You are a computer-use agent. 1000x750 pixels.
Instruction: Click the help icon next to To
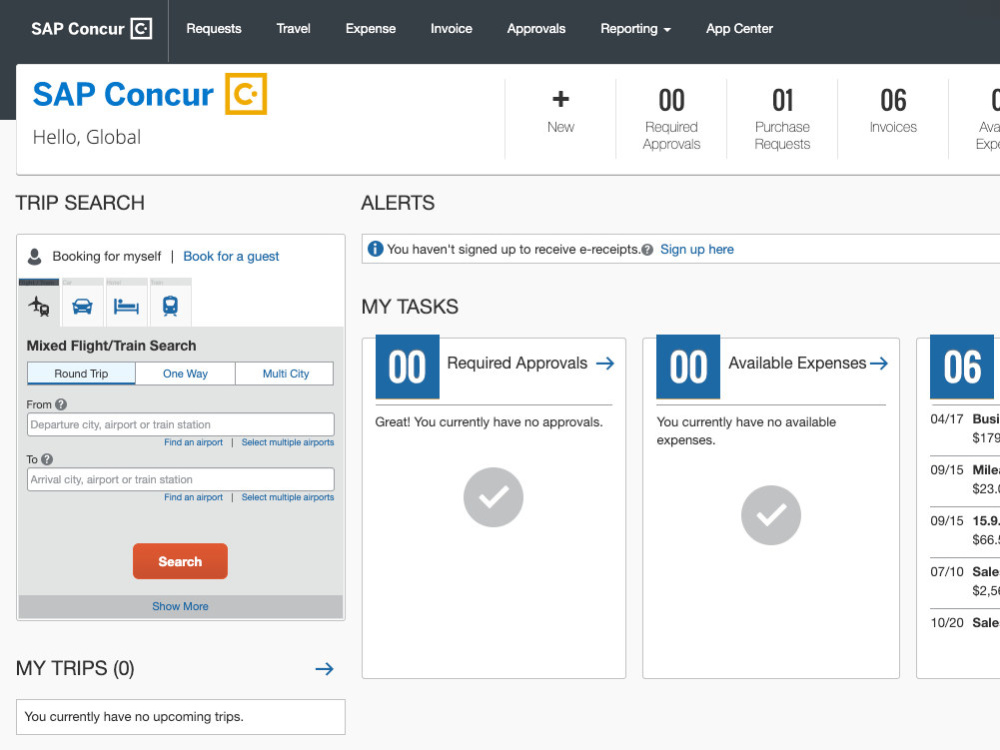pos(47,459)
